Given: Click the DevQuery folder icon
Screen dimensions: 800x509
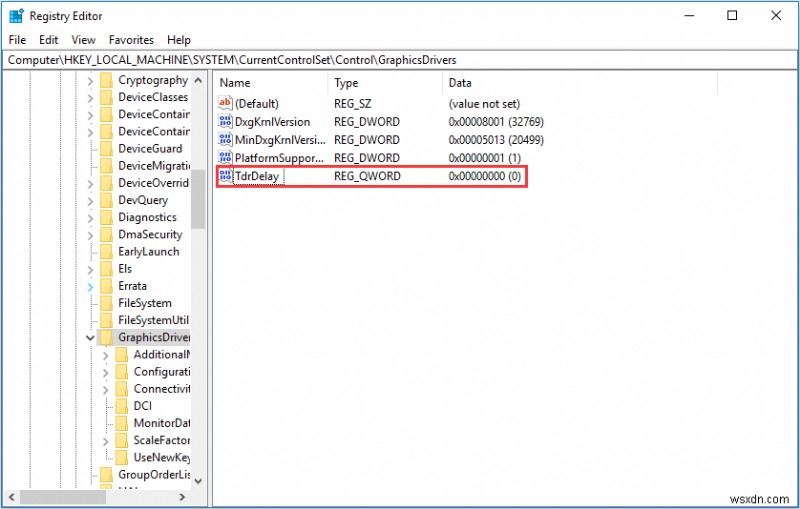Looking at the screenshot, I should pyautogui.click(x=106, y=200).
